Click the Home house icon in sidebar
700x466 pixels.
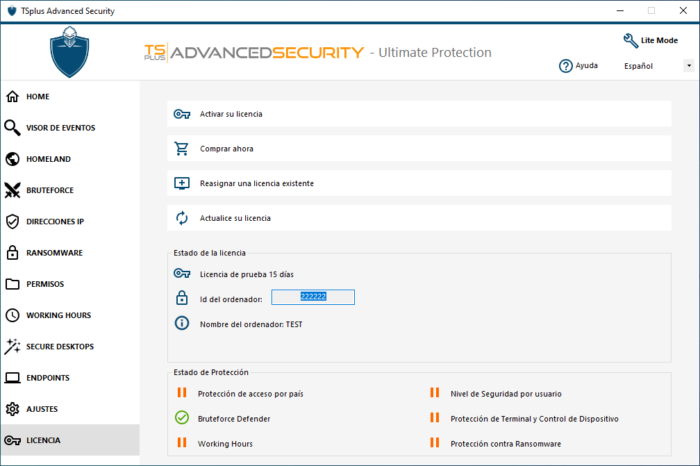[12, 96]
